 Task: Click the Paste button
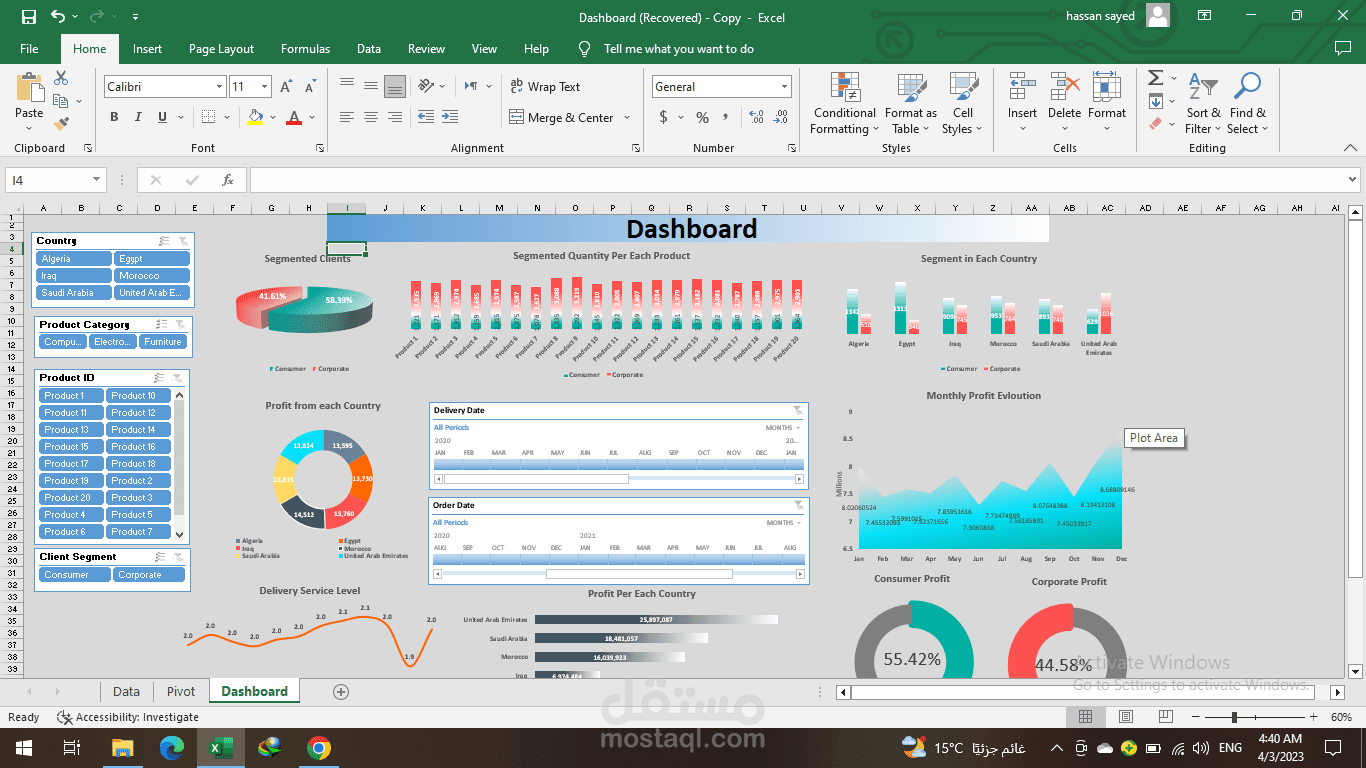coord(29,100)
